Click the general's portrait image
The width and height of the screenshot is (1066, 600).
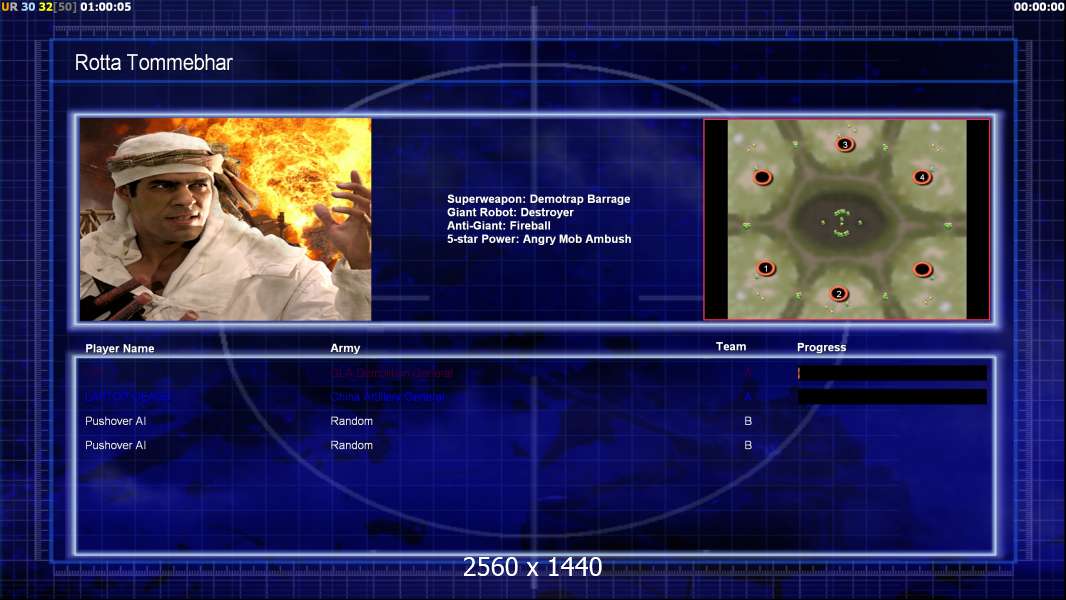coord(226,219)
